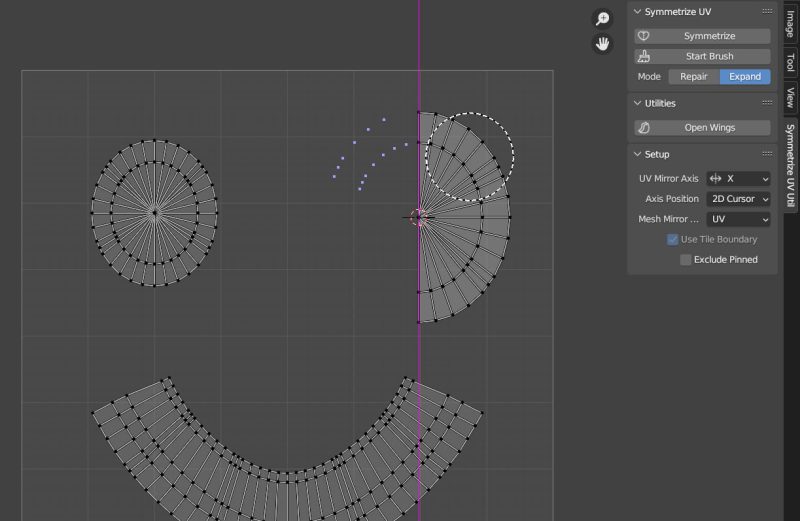This screenshot has height=521, width=800.
Task: Click the pan view hand icon
Action: tap(602, 43)
